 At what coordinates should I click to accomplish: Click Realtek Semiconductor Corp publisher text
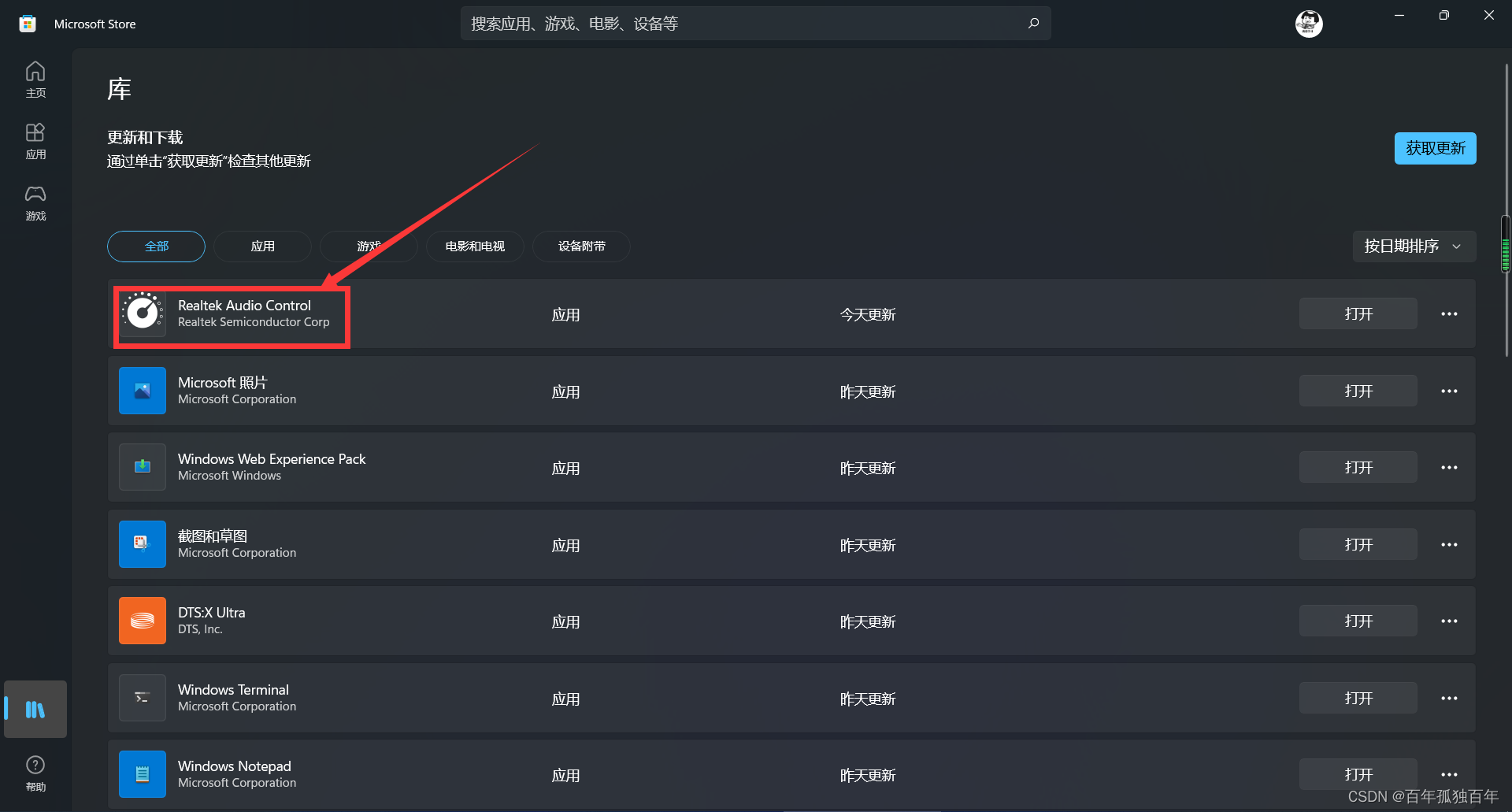(254, 322)
